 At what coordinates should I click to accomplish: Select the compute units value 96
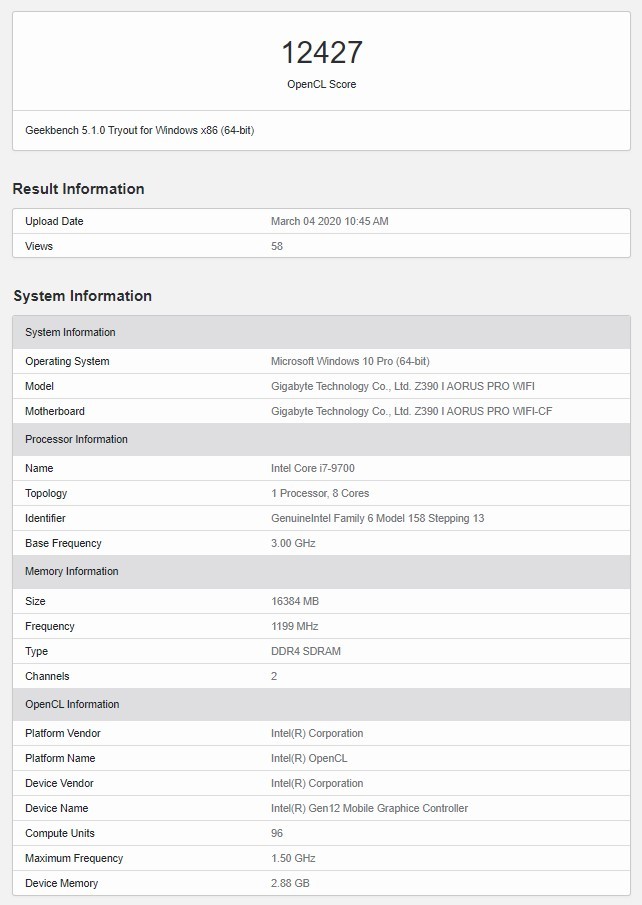click(277, 833)
